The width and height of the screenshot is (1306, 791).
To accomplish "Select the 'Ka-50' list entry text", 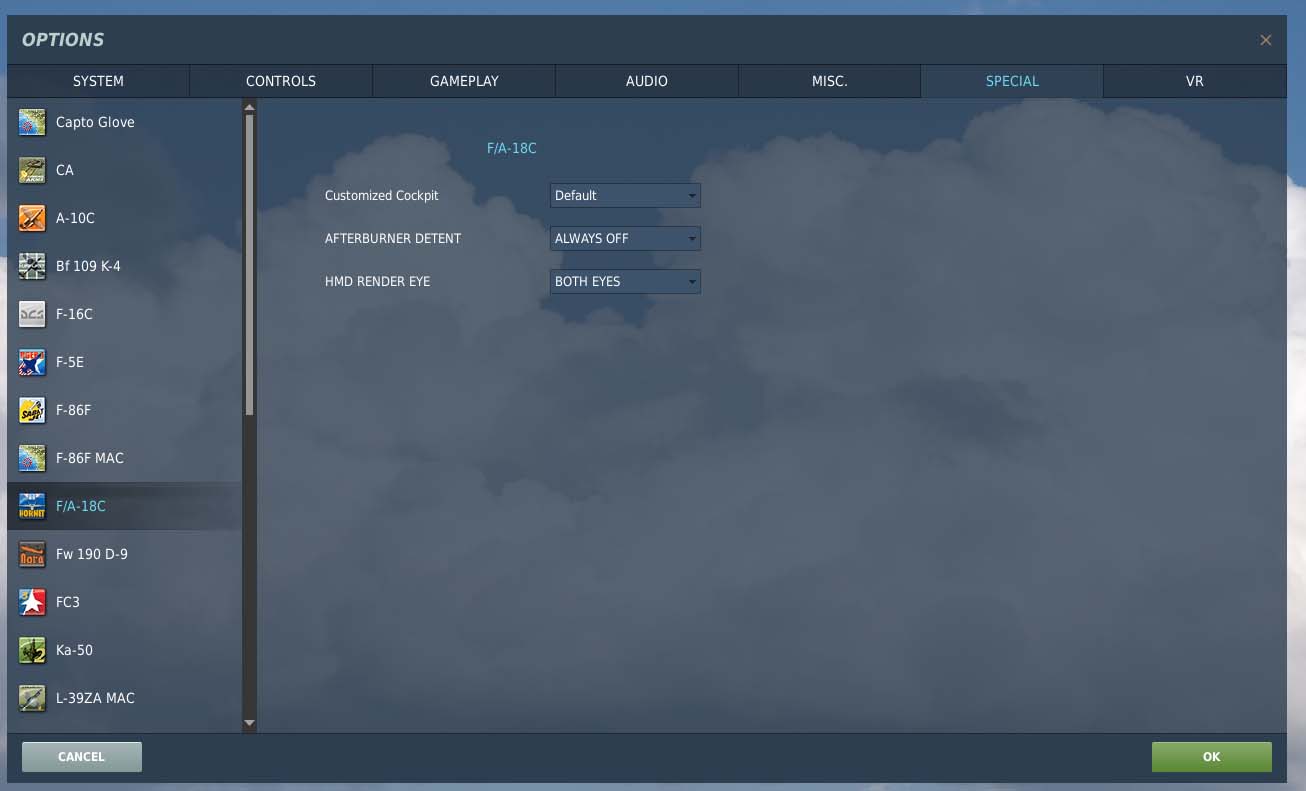I will (74, 650).
